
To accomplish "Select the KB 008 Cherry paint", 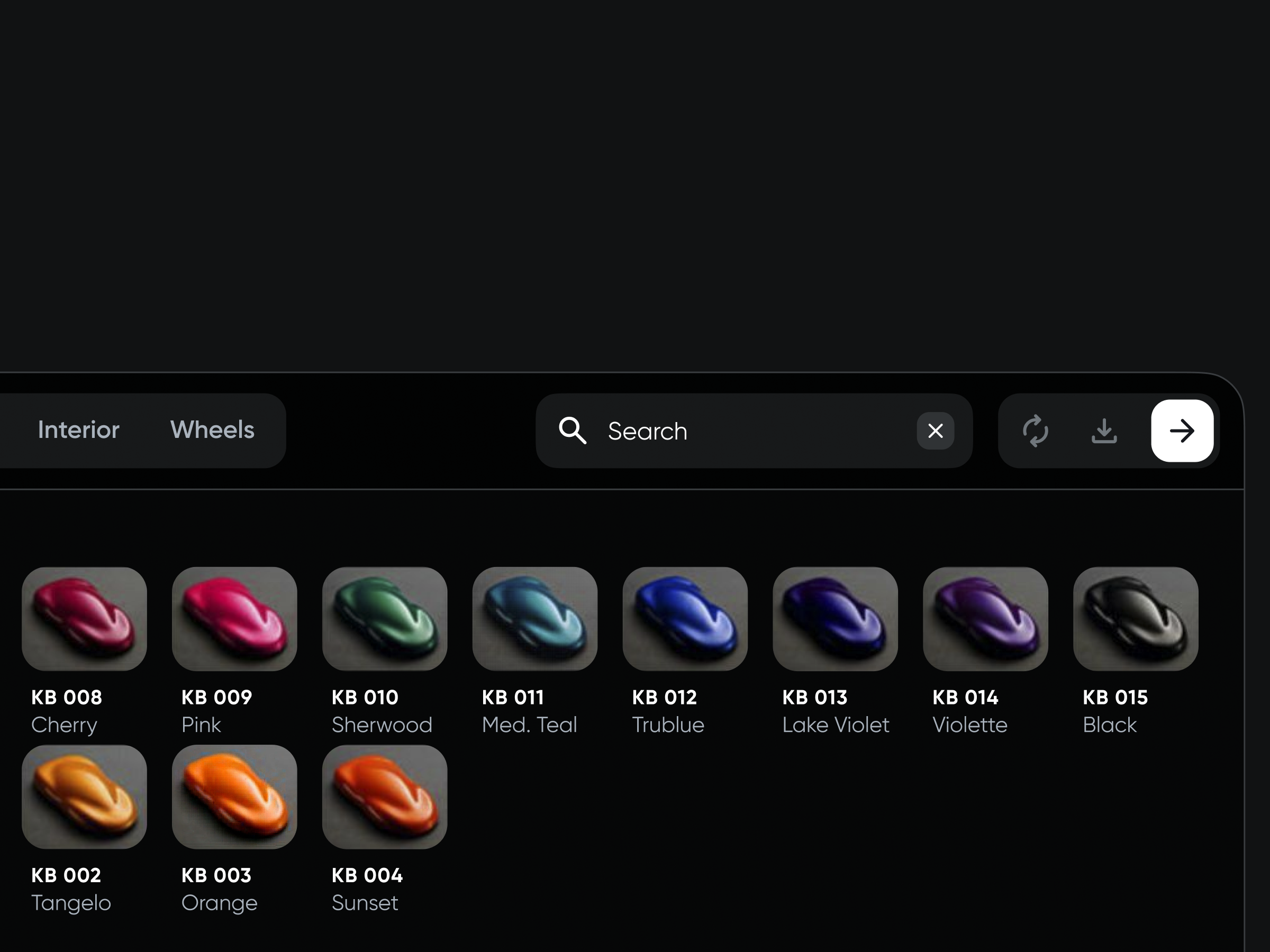I will point(84,619).
